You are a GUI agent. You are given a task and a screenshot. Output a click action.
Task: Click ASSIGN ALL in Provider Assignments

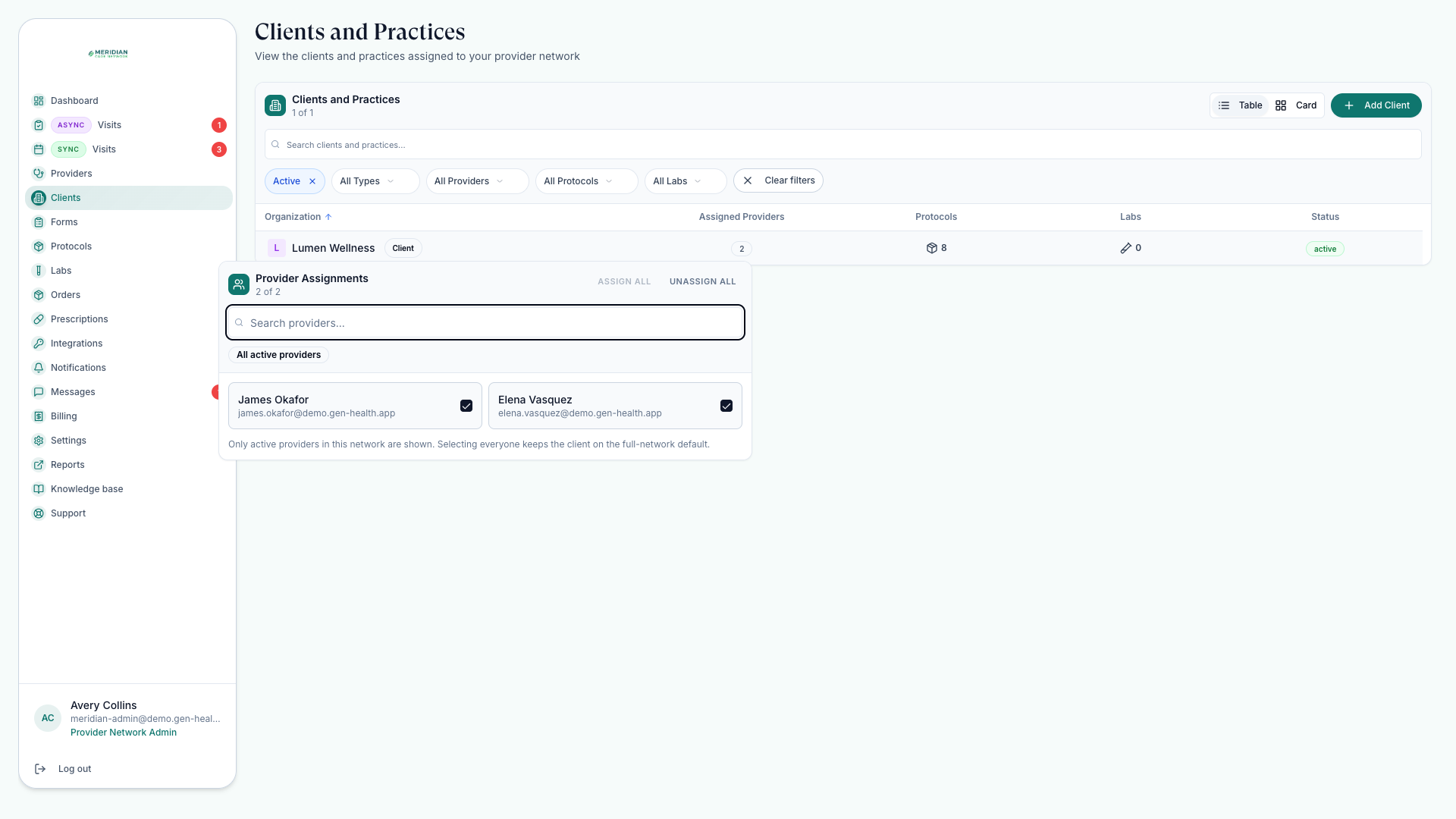click(x=623, y=281)
